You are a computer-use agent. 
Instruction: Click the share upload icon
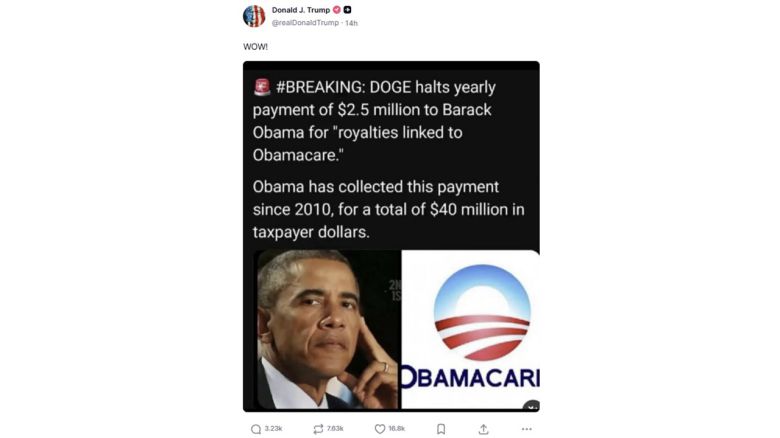[x=484, y=429]
